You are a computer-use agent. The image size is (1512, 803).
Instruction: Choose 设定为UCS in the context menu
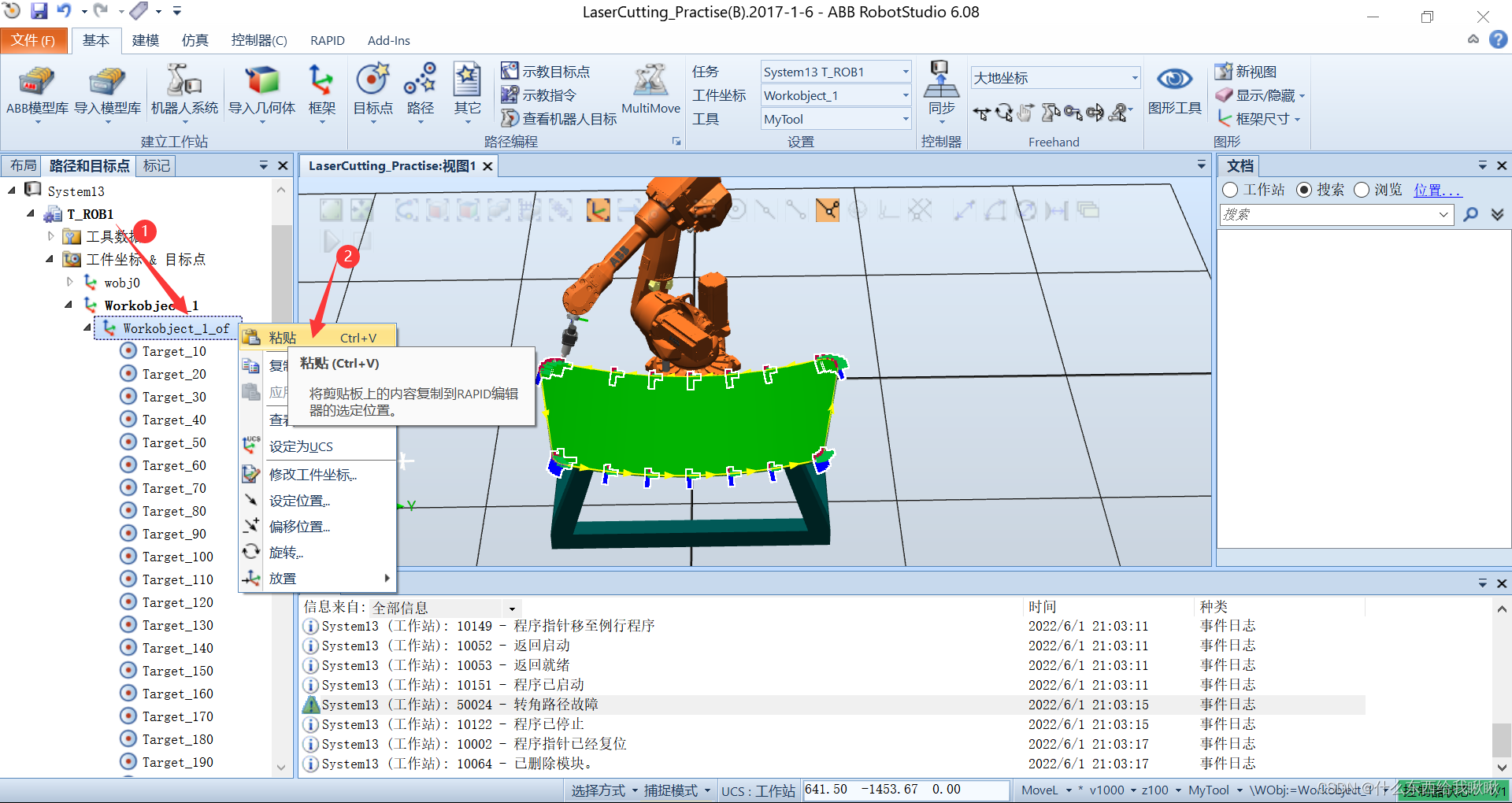[317, 446]
